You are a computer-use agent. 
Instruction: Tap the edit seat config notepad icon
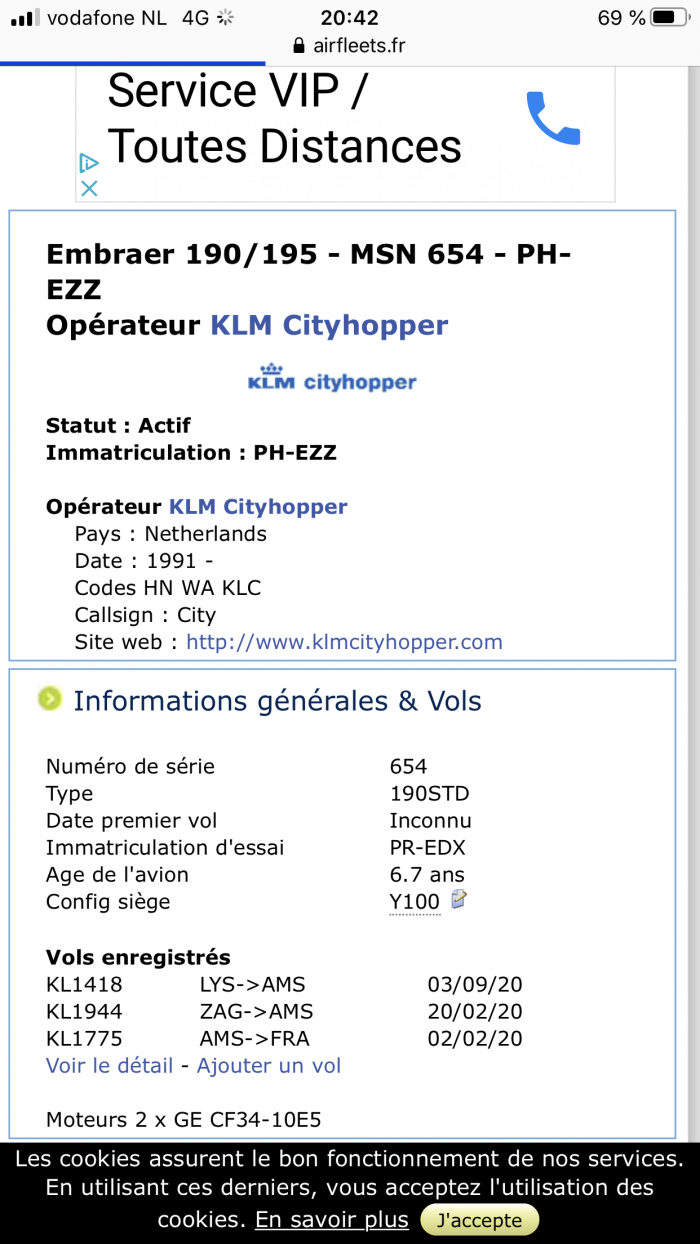click(459, 900)
